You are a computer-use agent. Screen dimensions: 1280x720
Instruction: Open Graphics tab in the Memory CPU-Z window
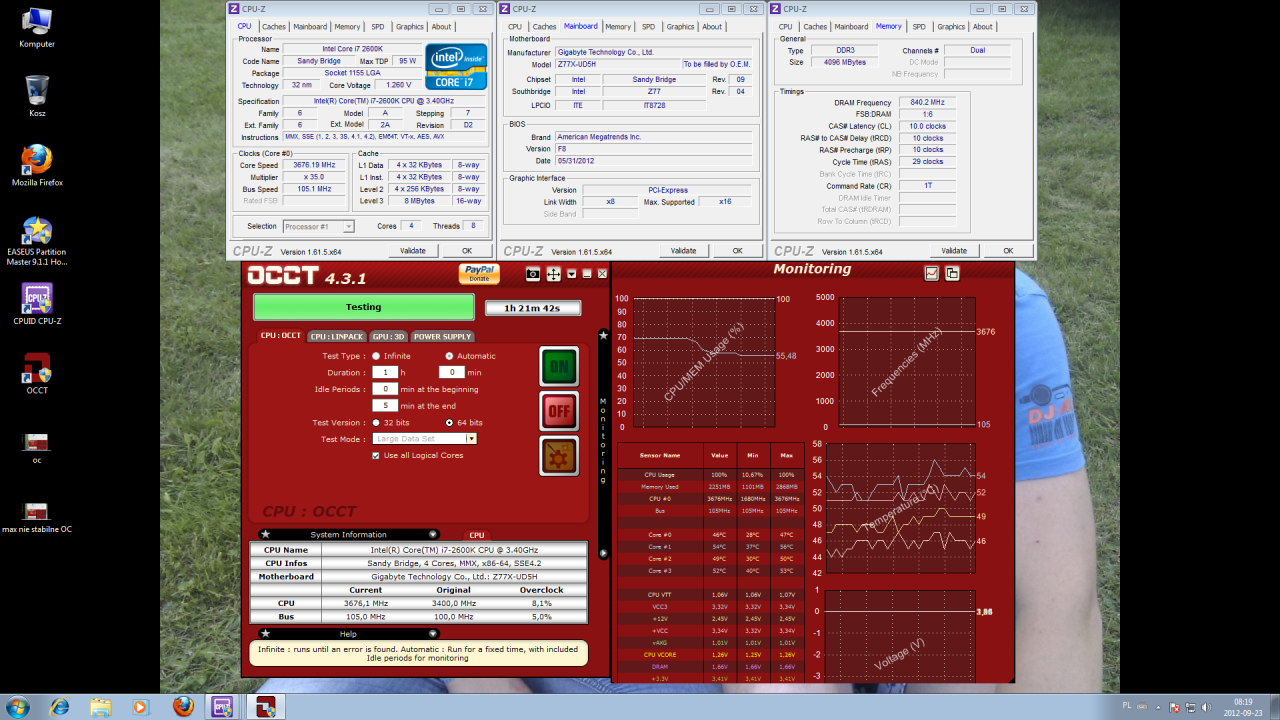click(x=951, y=27)
